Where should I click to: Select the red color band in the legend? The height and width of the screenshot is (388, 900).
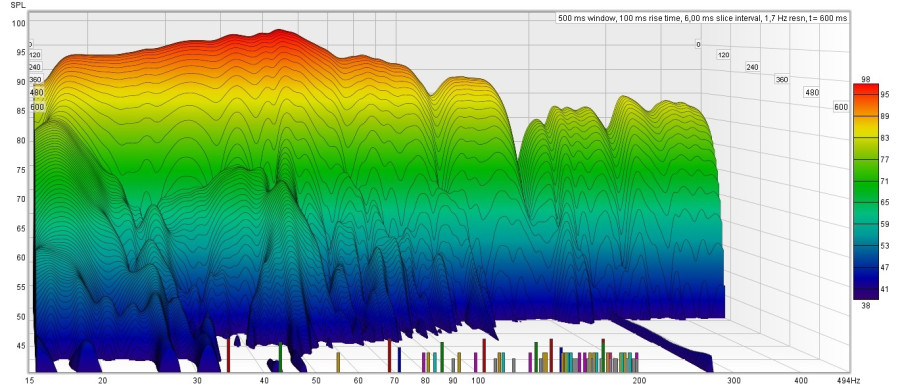tap(866, 93)
